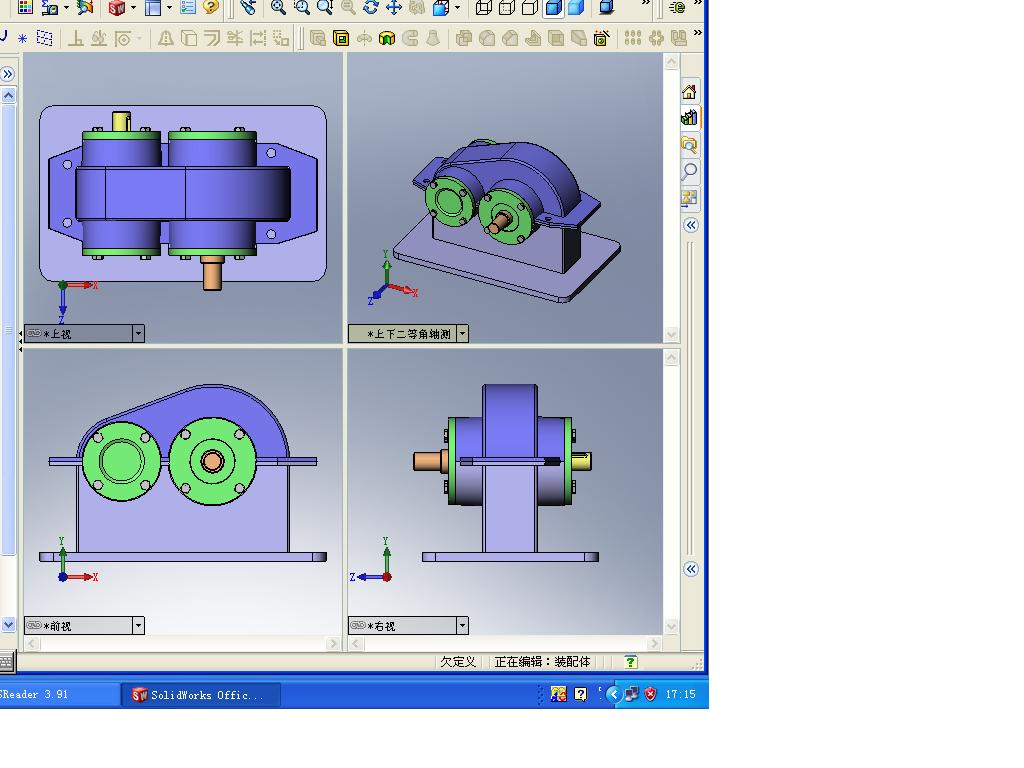Click the Rotate View icon
The height and width of the screenshot is (768, 1024).
coord(371,8)
